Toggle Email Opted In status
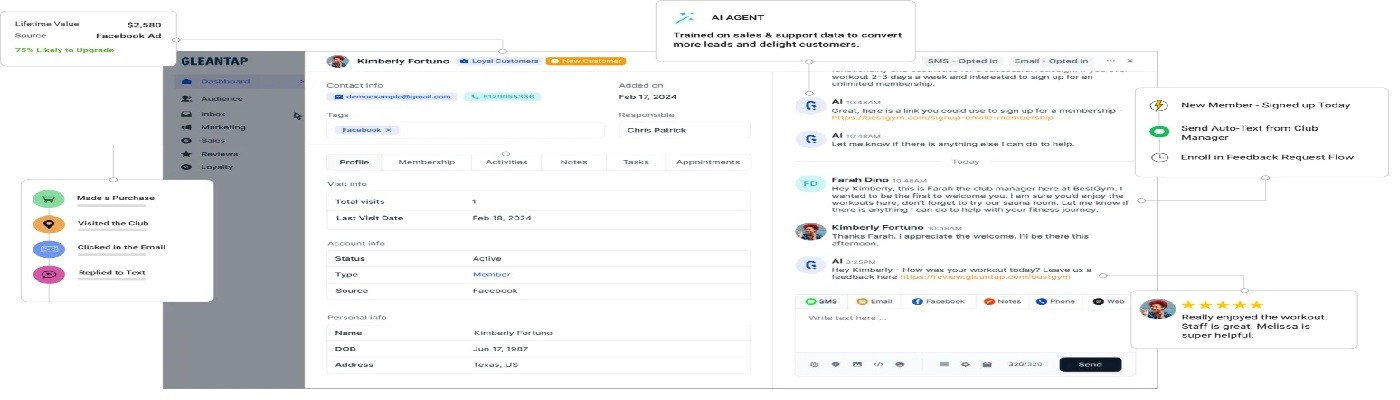Image resolution: width=1400 pixels, height=400 pixels. [x=1050, y=61]
